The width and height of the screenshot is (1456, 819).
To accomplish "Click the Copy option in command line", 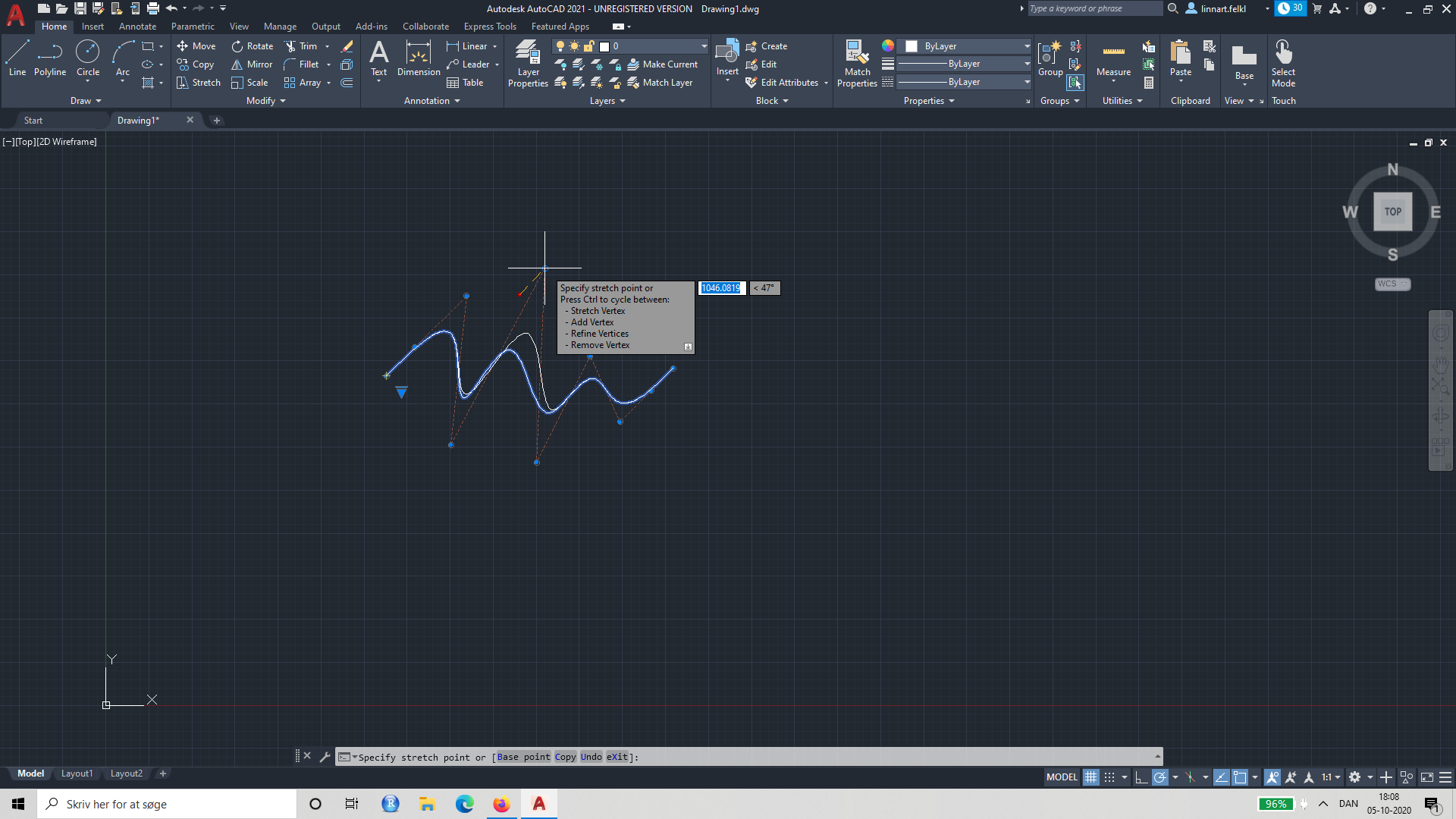I will tap(565, 757).
